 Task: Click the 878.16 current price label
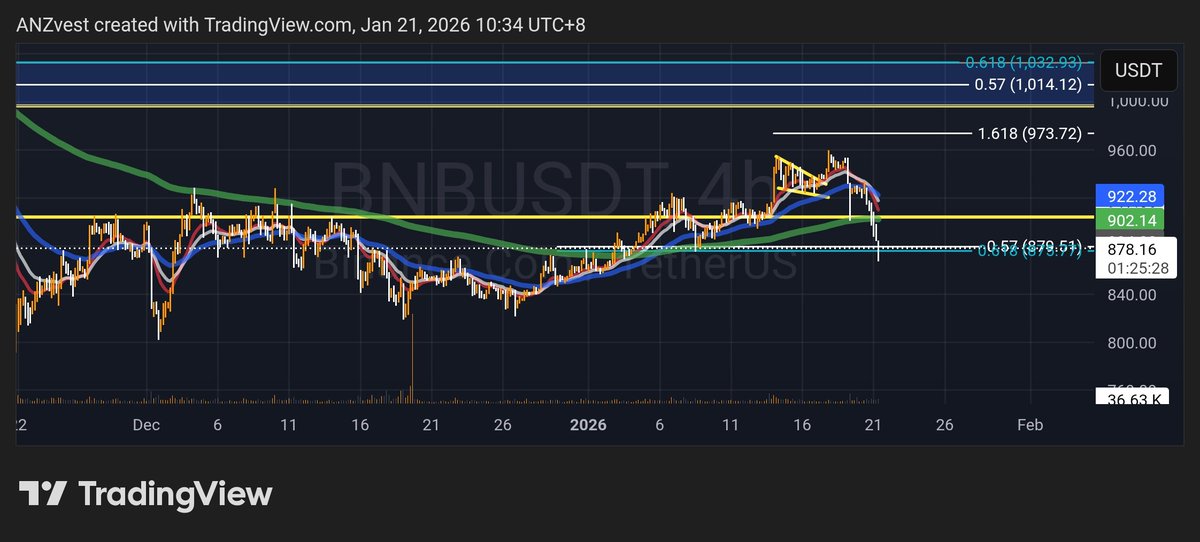1133,251
